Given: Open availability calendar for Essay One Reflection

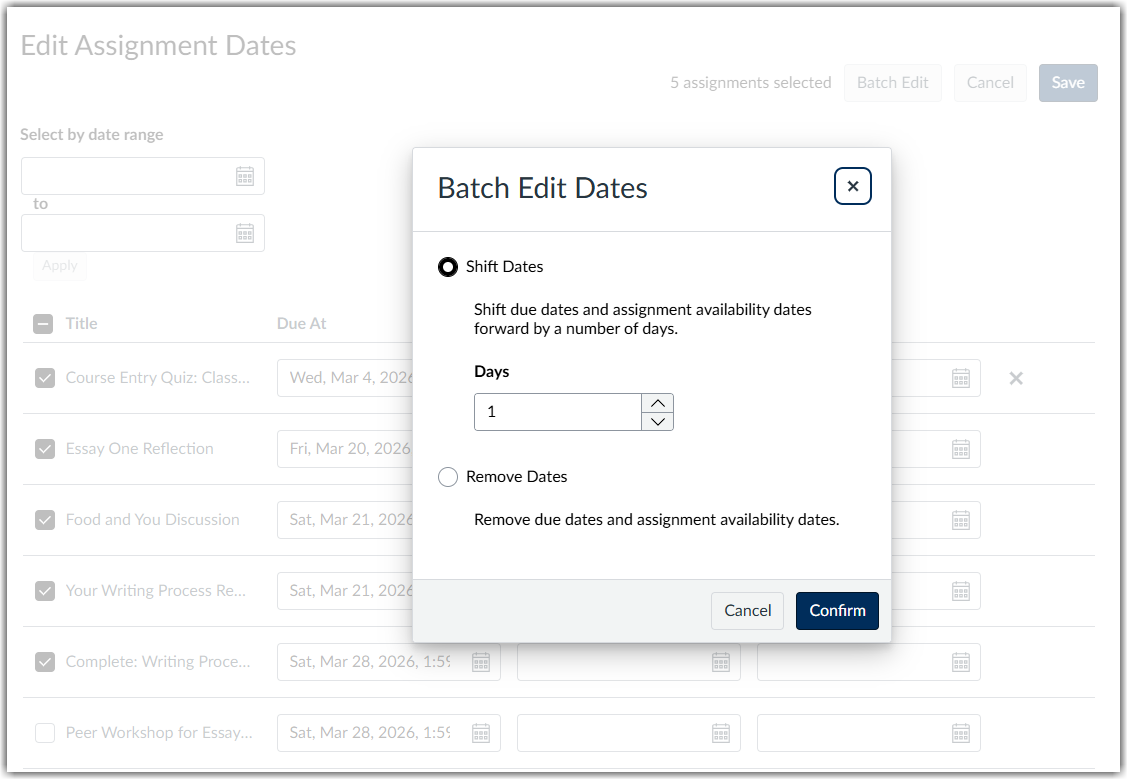Looking at the screenshot, I should pos(961,449).
